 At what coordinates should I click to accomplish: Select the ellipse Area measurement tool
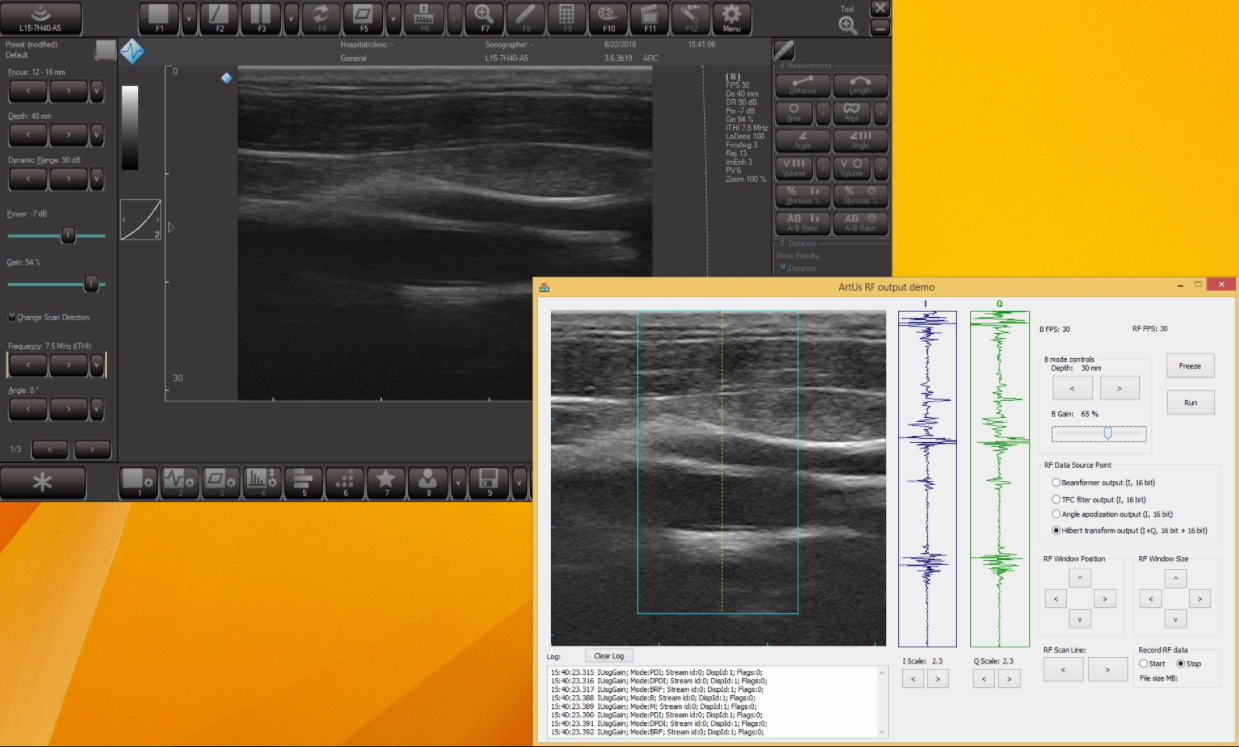[x=795, y=112]
